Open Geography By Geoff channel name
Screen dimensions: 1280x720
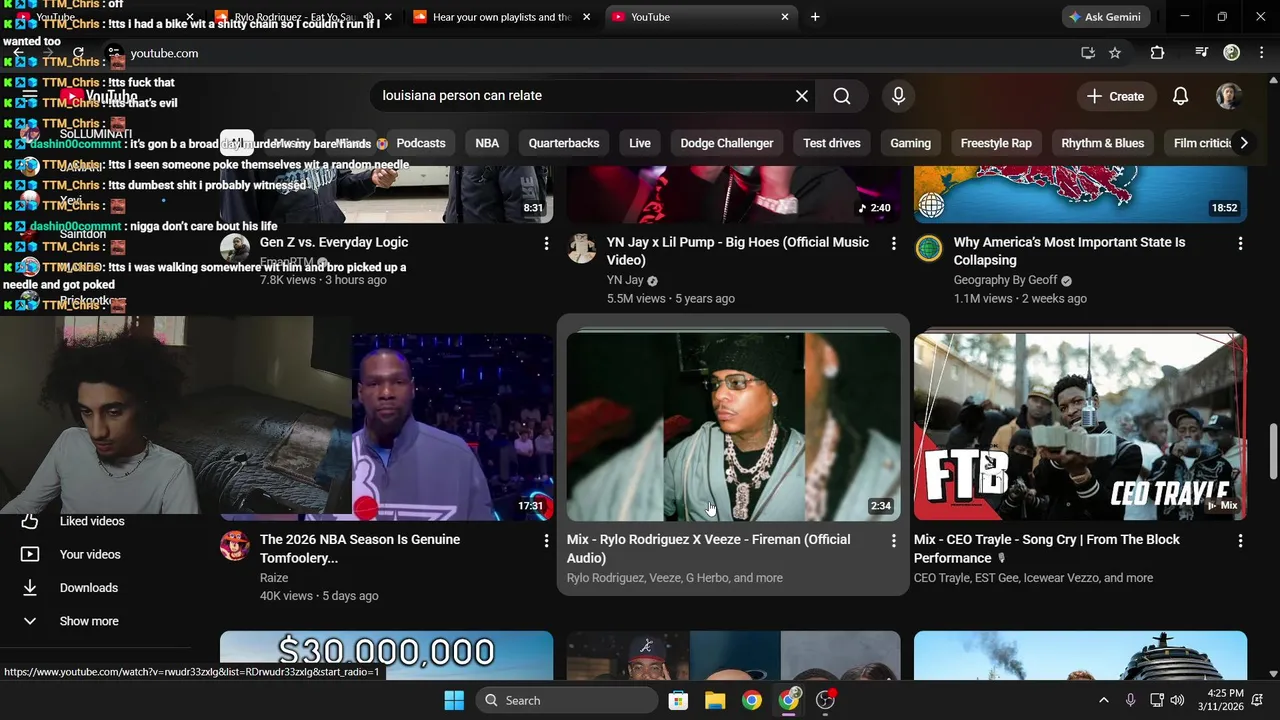1005,281
